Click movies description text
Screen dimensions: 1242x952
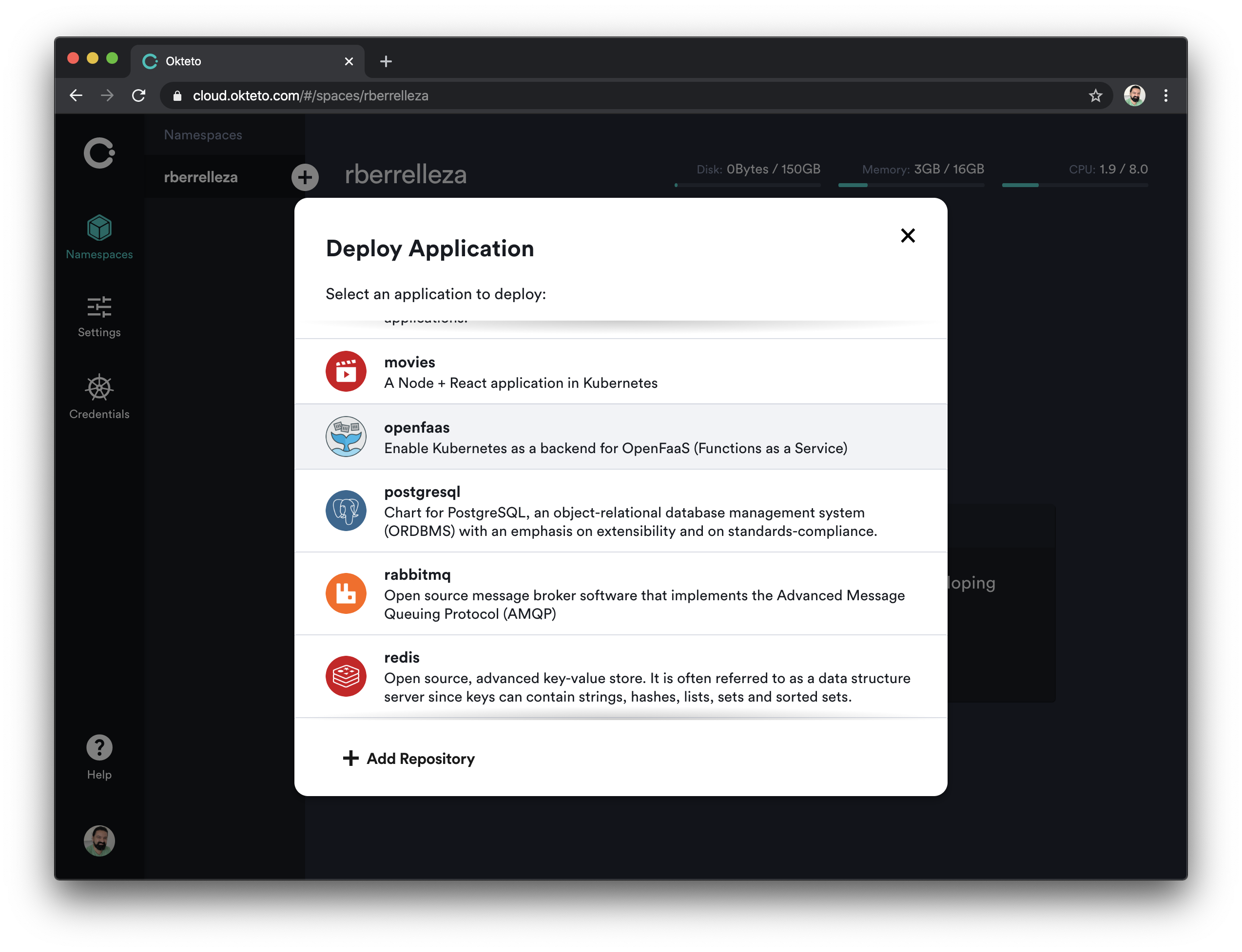[521, 383]
